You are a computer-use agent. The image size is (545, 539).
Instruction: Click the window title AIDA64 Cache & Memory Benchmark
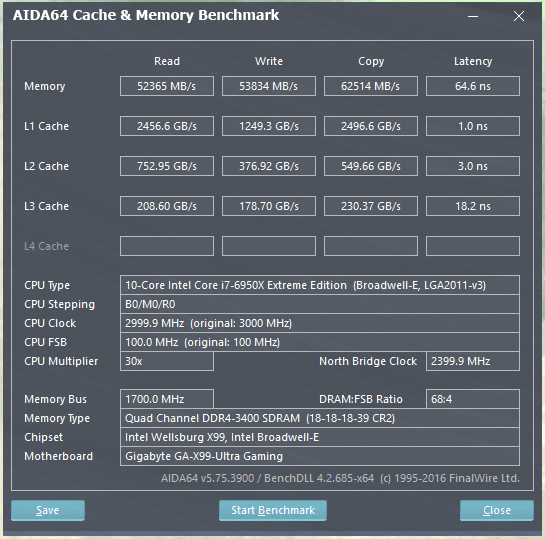(146, 15)
